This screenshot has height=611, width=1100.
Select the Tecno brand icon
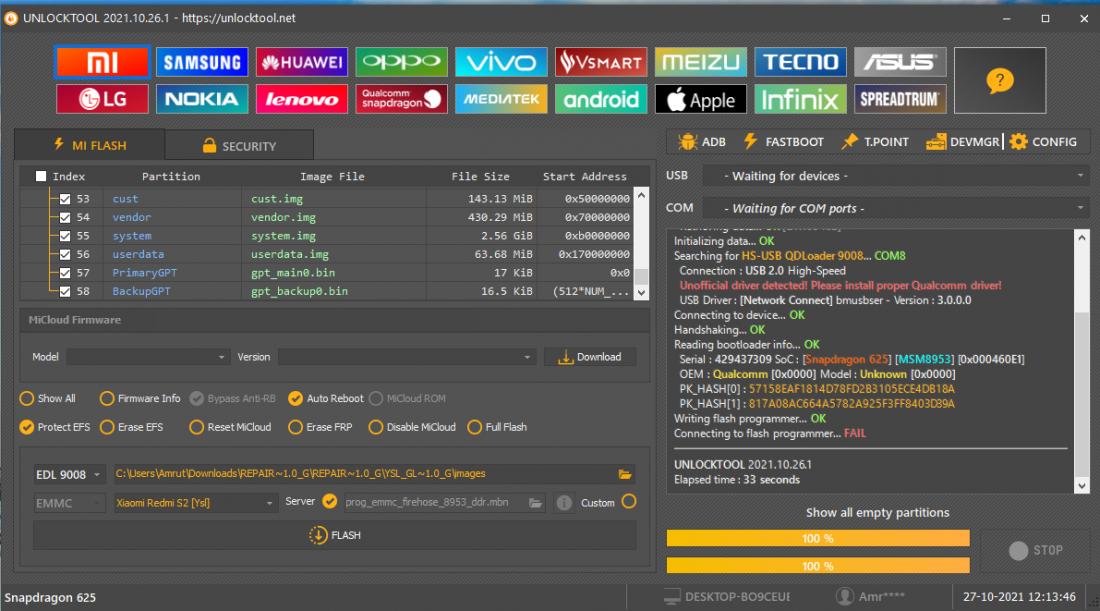(800, 62)
